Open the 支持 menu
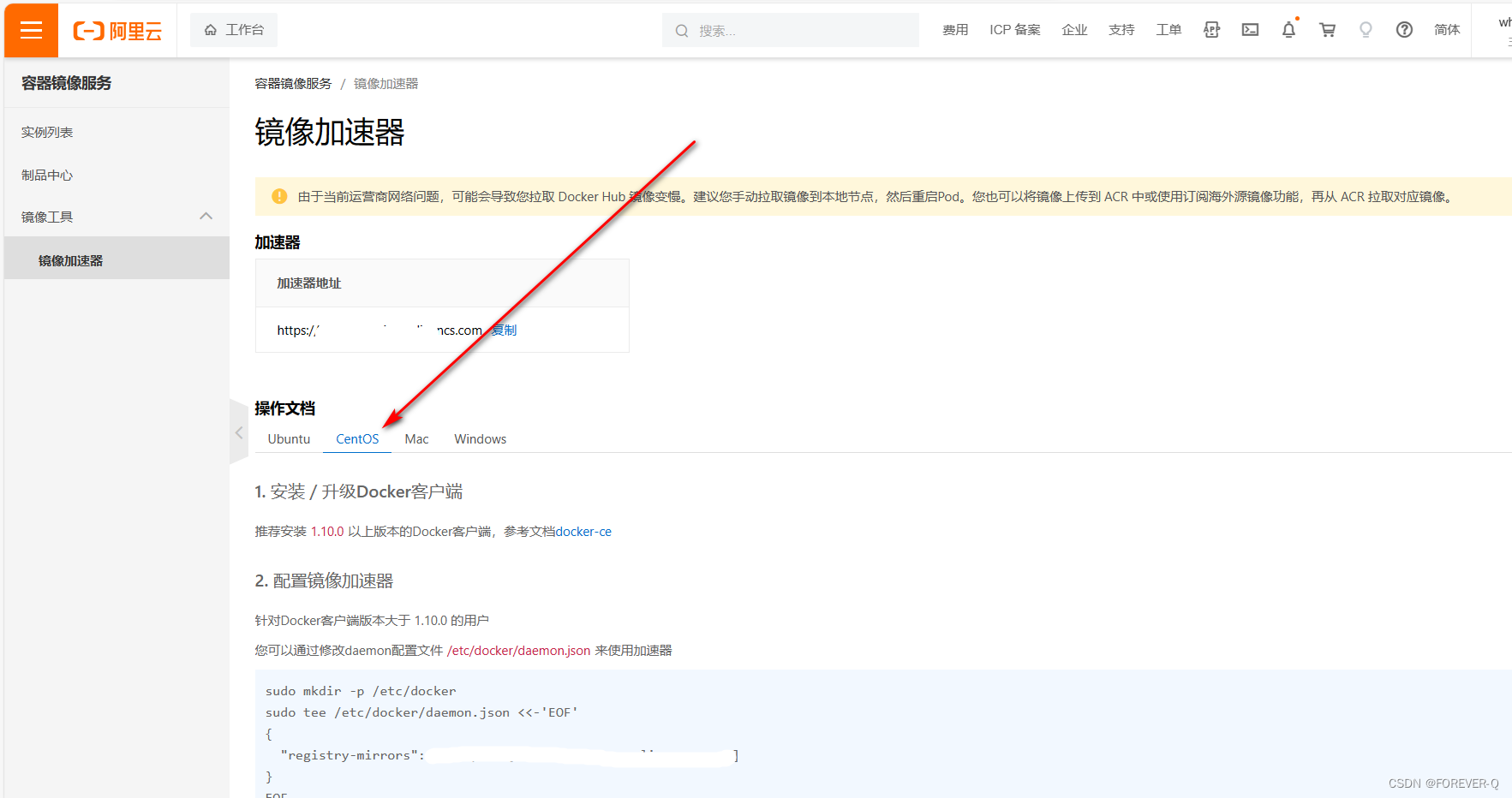The width and height of the screenshot is (1512, 798). pyautogui.click(x=1121, y=30)
